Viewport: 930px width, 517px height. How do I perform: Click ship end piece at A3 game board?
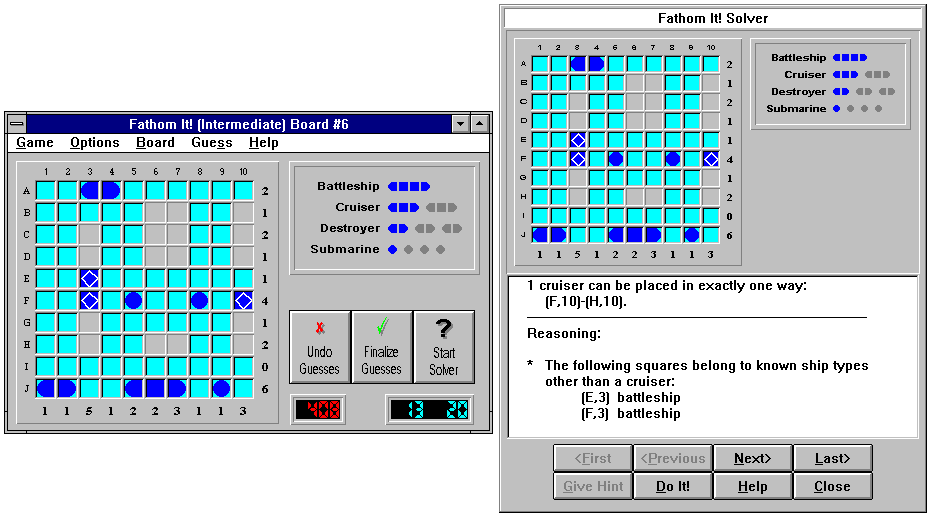pos(90,191)
